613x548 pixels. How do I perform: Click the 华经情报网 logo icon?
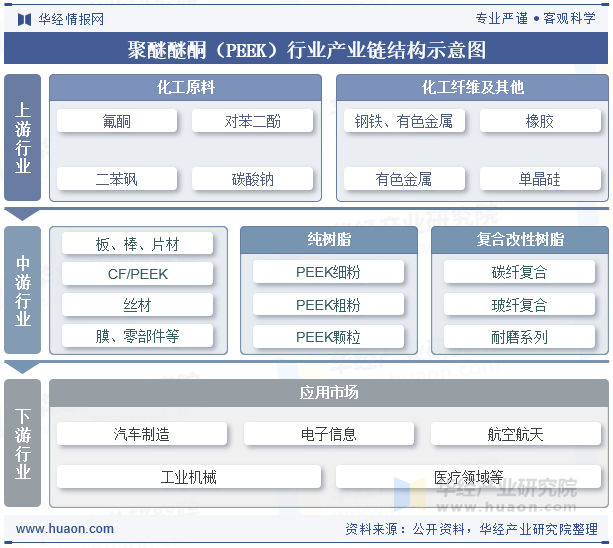[x=24, y=19]
